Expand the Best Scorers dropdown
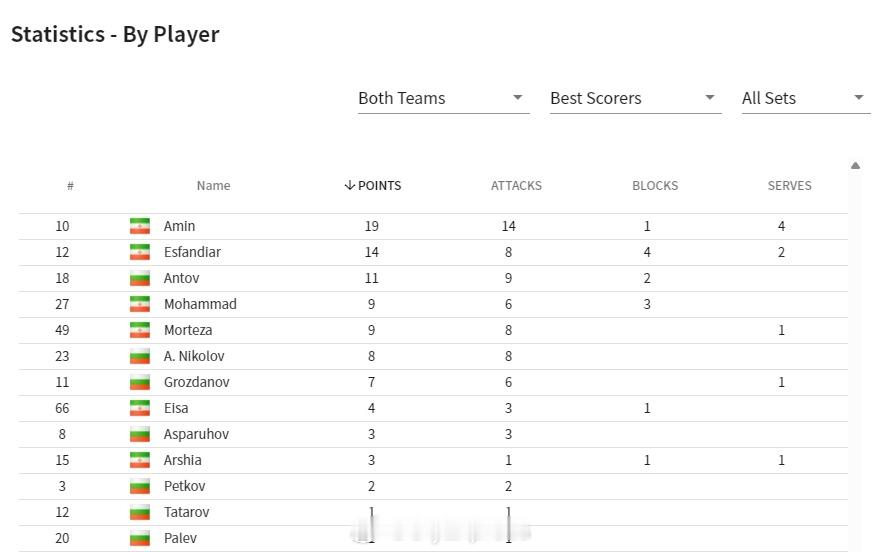 click(635, 98)
